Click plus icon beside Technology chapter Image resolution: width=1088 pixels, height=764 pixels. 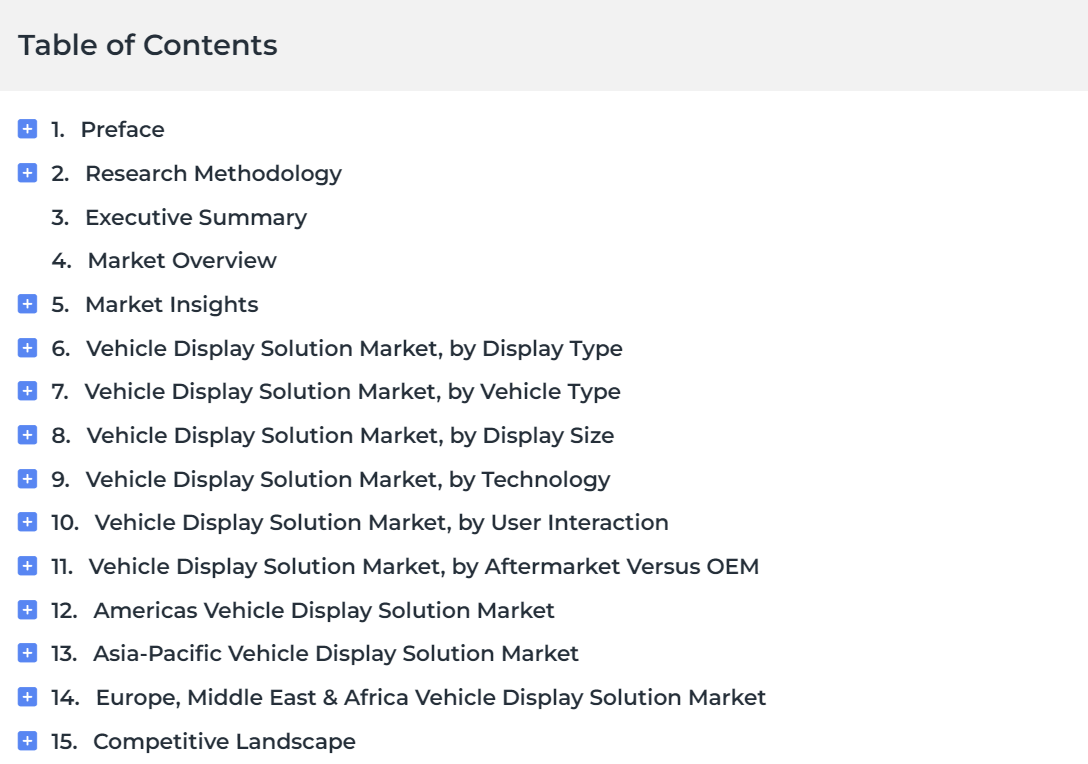click(27, 479)
